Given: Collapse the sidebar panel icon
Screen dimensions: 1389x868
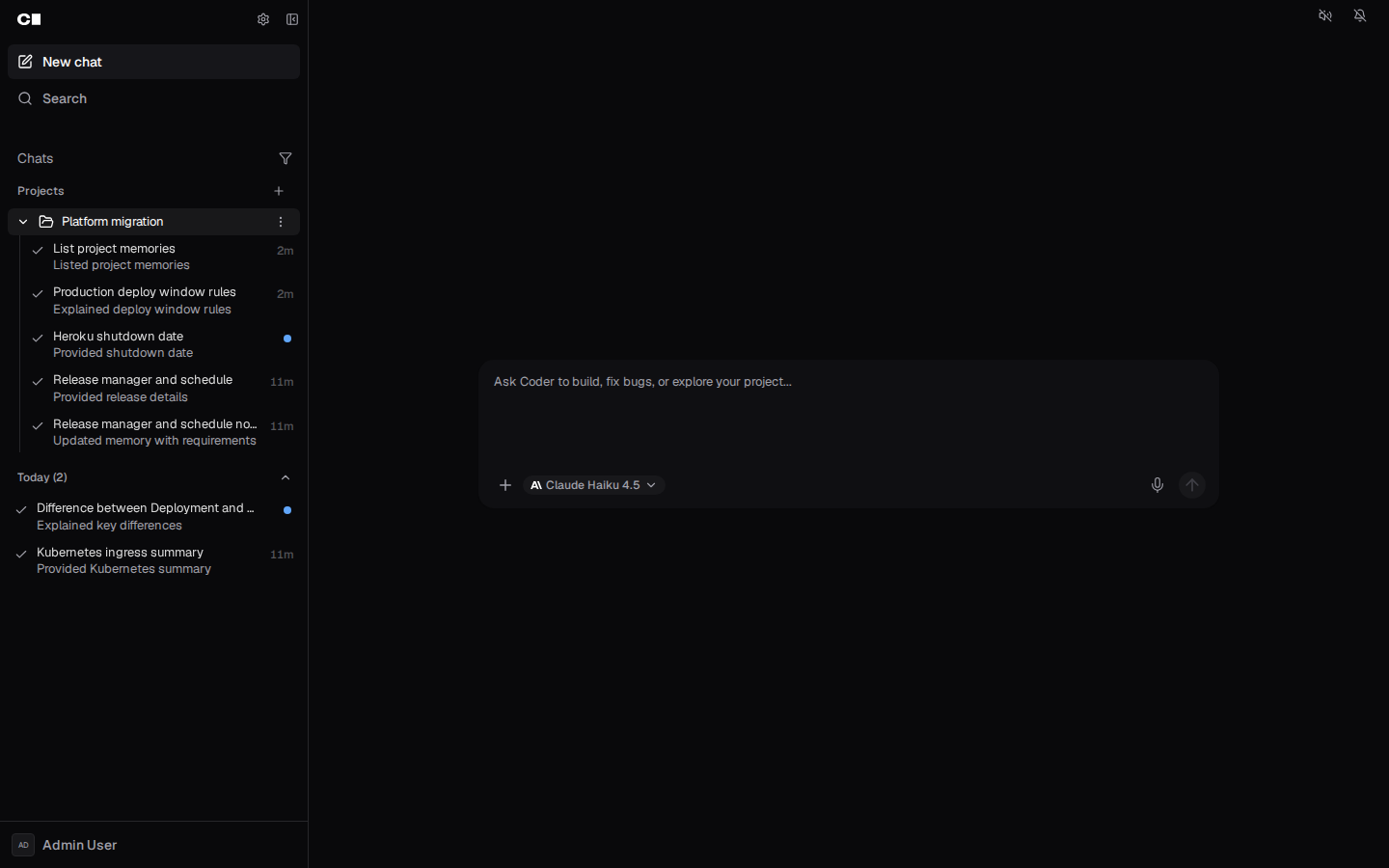Looking at the screenshot, I should pos(292,19).
